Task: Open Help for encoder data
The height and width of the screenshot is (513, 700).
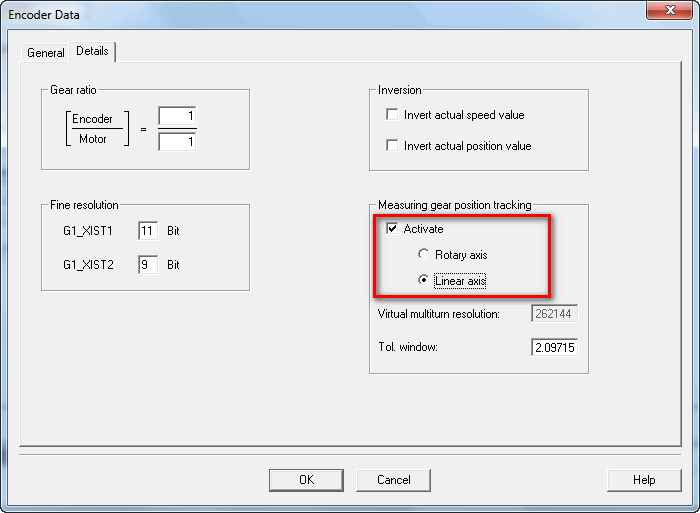Action: (644, 480)
